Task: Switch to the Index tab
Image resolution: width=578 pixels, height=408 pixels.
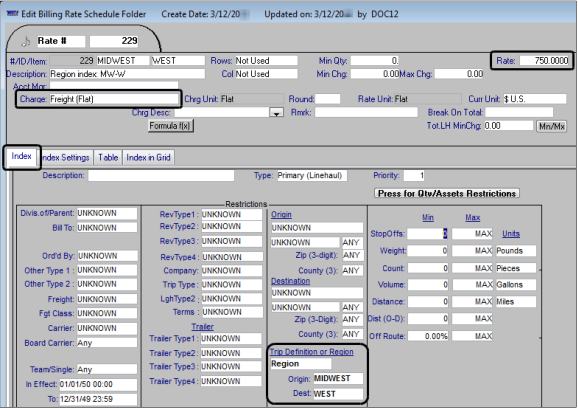Action: pos(21,156)
